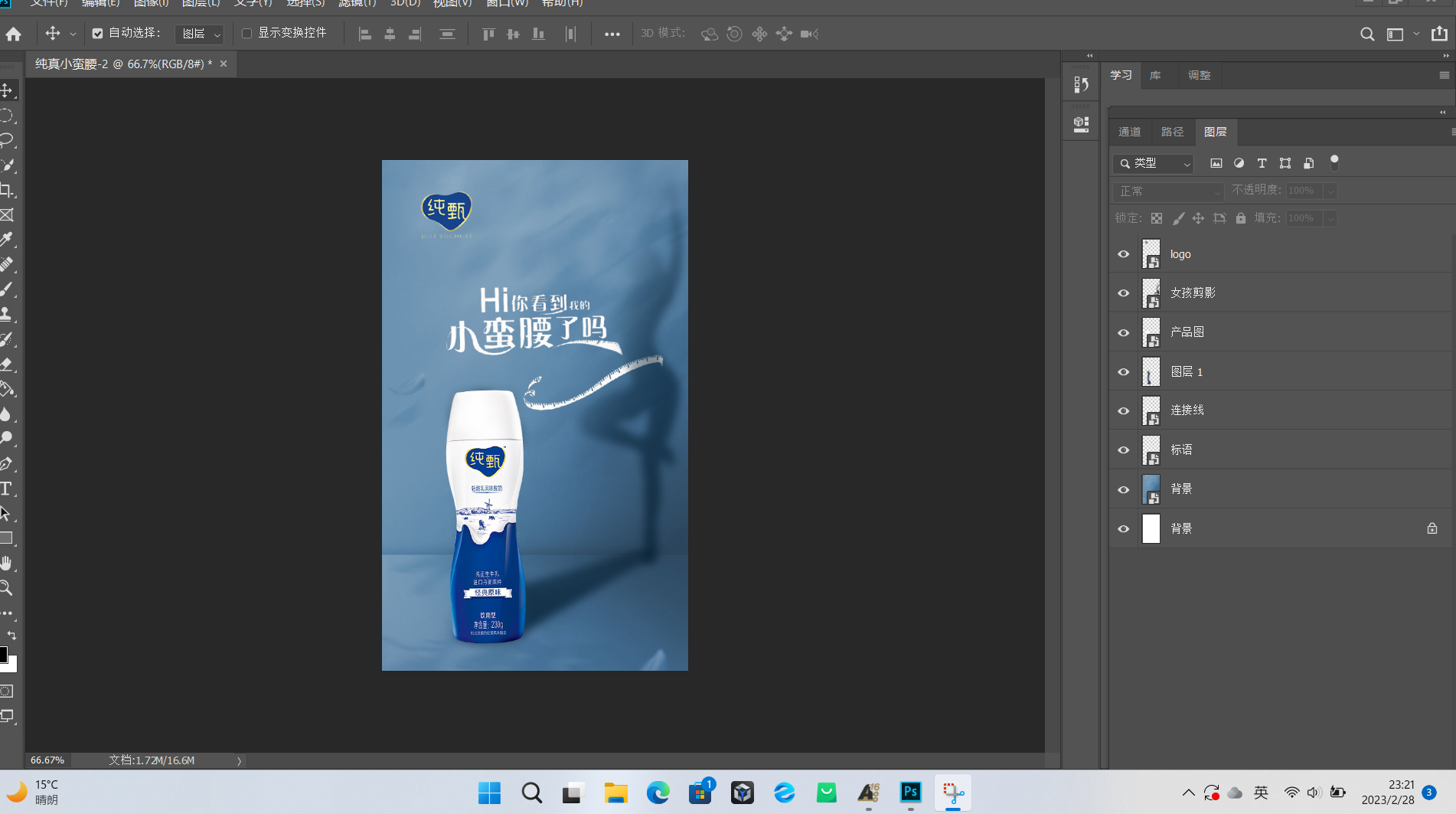The image size is (1456, 814).
Task: Open the blend mode 正常 dropdown
Action: (1168, 191)
